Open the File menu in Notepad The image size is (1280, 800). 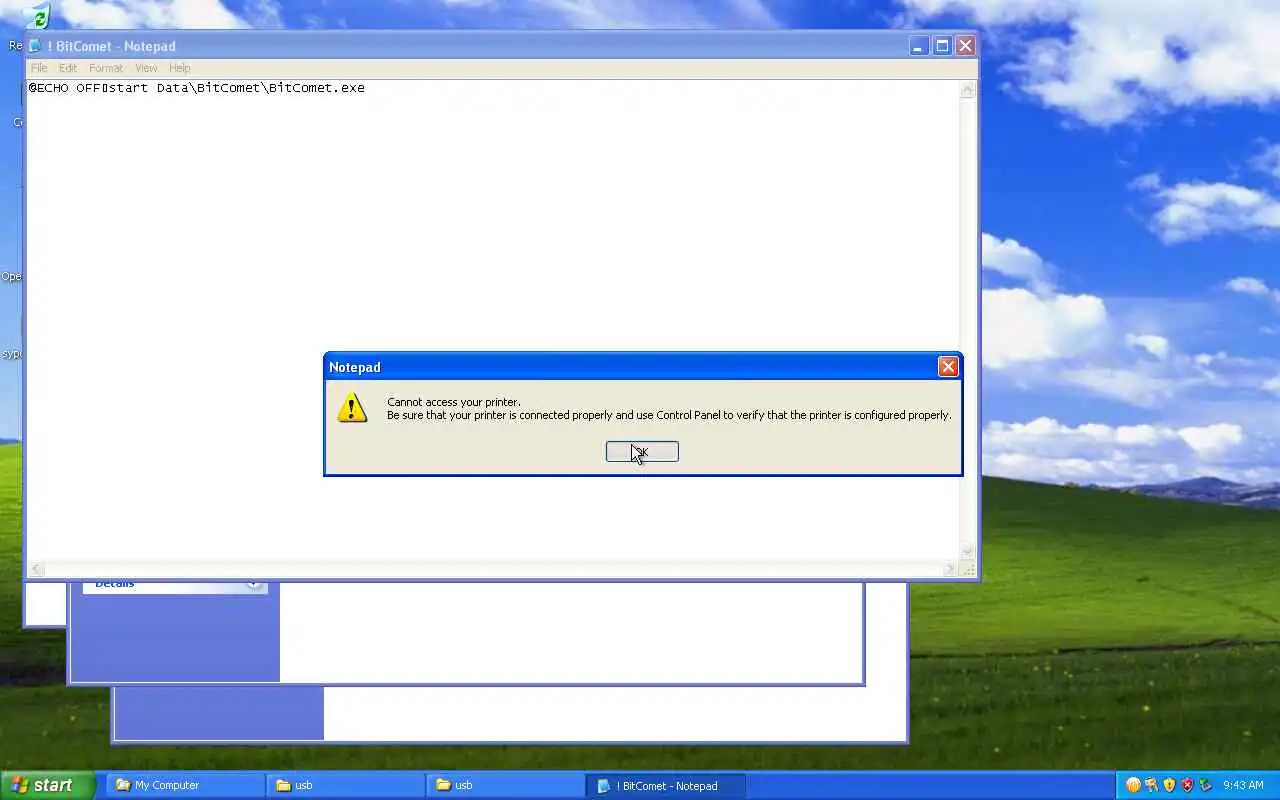tap(39, 68)
